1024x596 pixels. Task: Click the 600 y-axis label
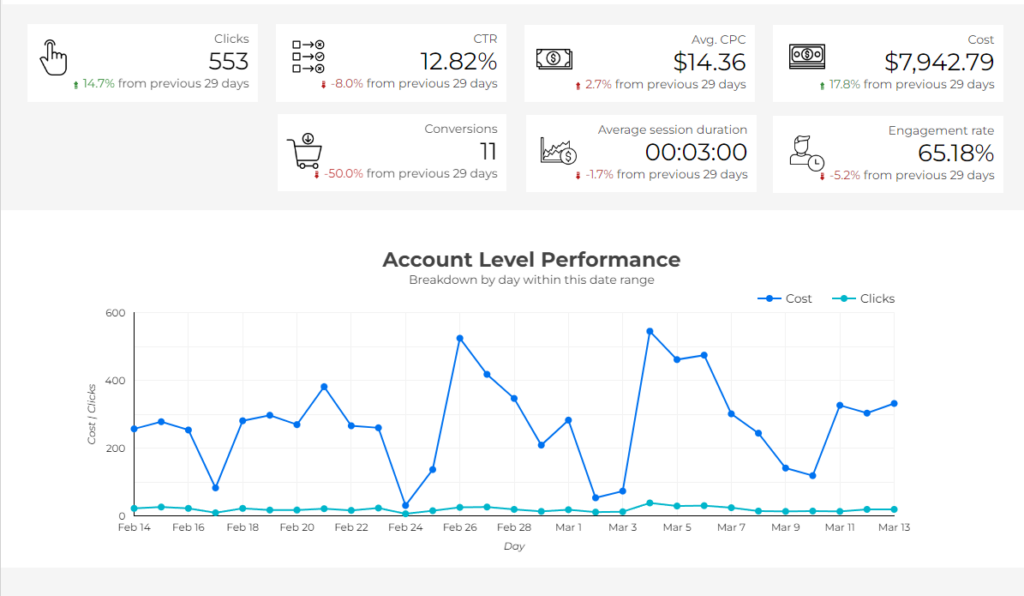click(x=116, y=313)
